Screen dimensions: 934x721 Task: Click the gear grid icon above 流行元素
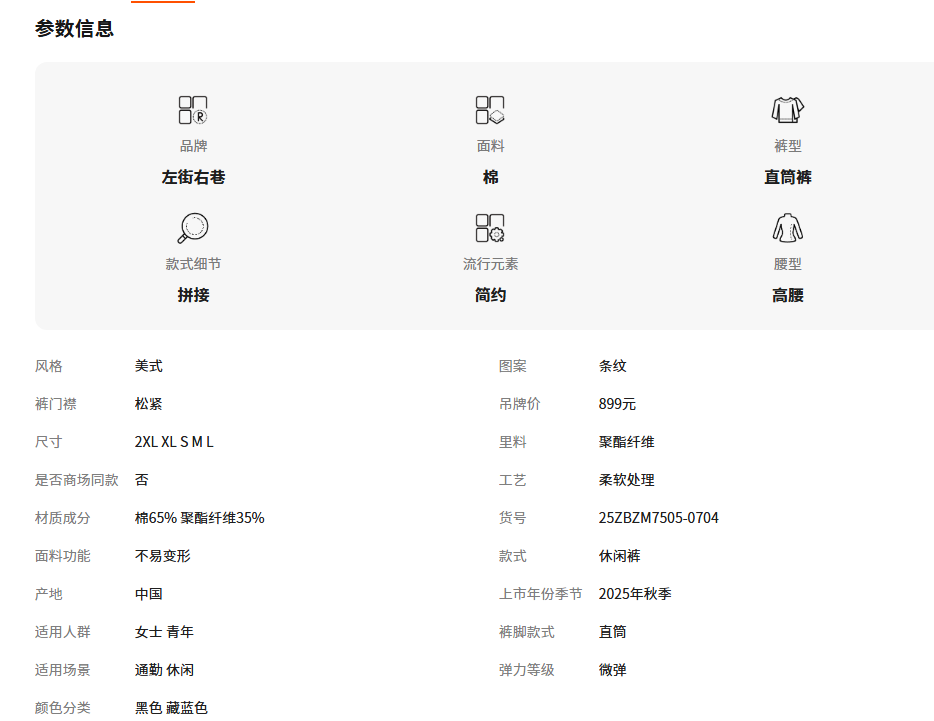point(490,228)
